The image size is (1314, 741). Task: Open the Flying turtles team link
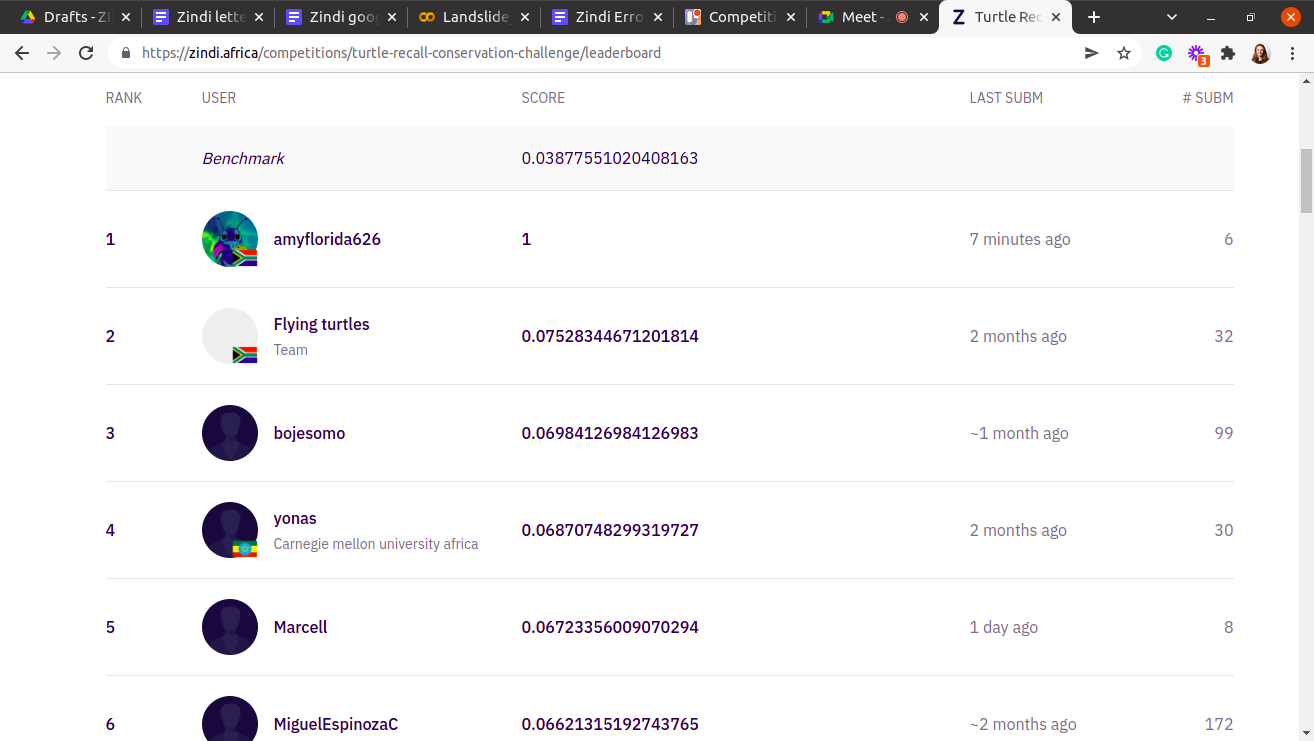coord(321,324)
